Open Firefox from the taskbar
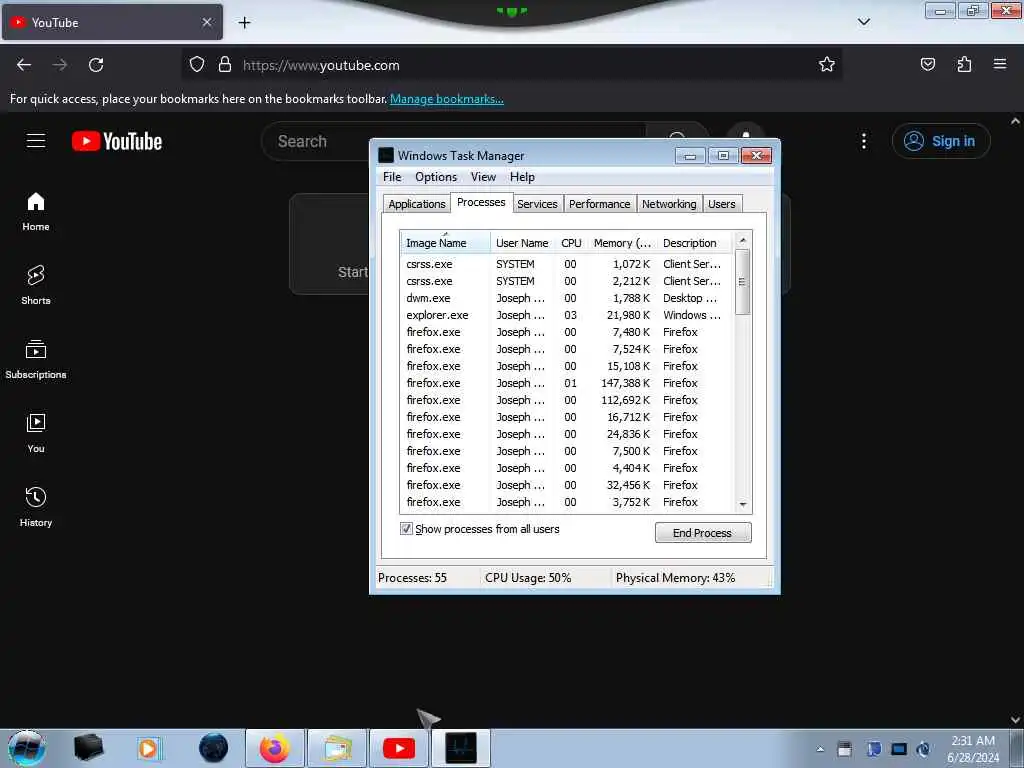The width and height of the screenshot is (1024, 768). coord(275,748)
